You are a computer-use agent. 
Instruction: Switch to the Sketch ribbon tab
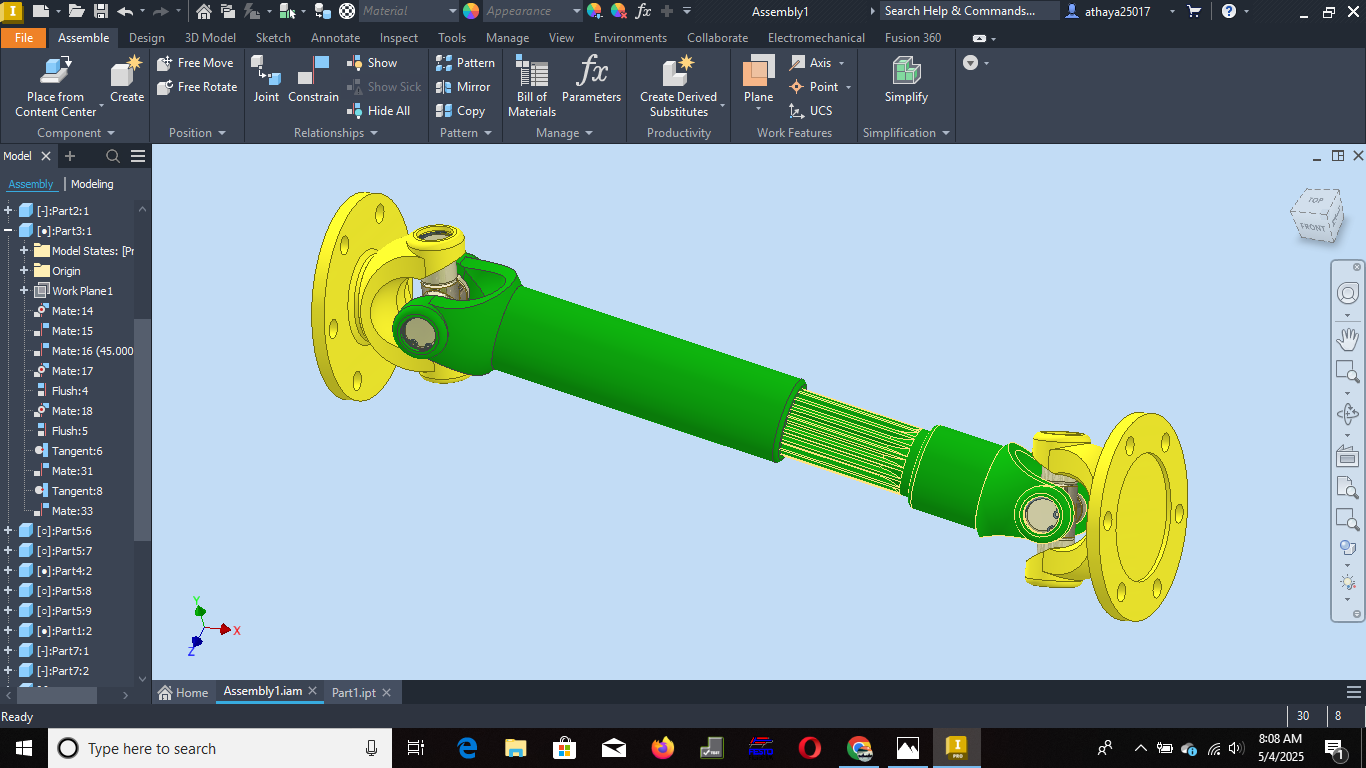273,38
